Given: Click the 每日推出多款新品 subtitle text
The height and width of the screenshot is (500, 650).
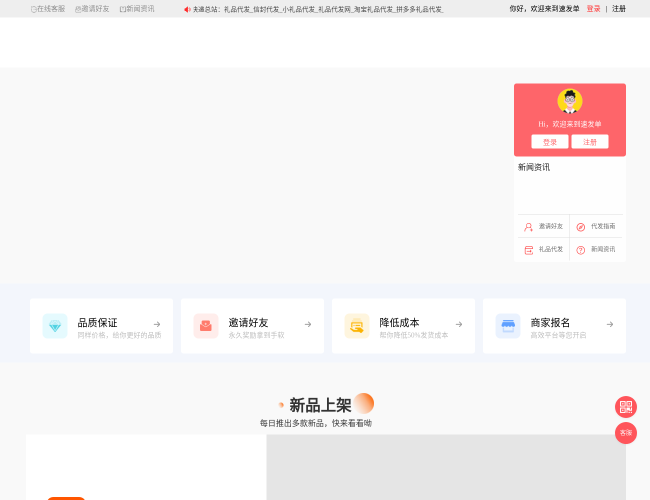Looking at the screenshot, I should point(316,423).
